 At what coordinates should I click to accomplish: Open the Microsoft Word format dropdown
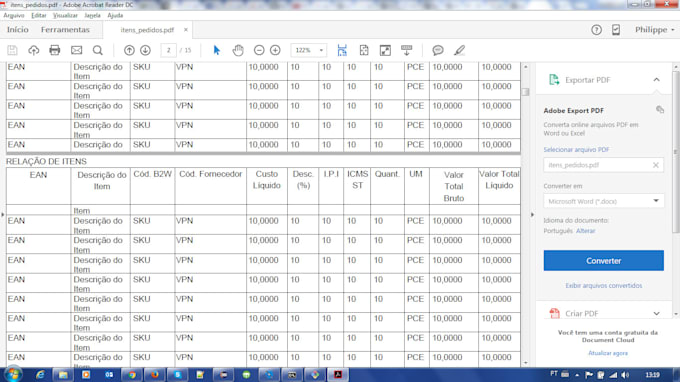pyautogui.click(x=603, y=201)
